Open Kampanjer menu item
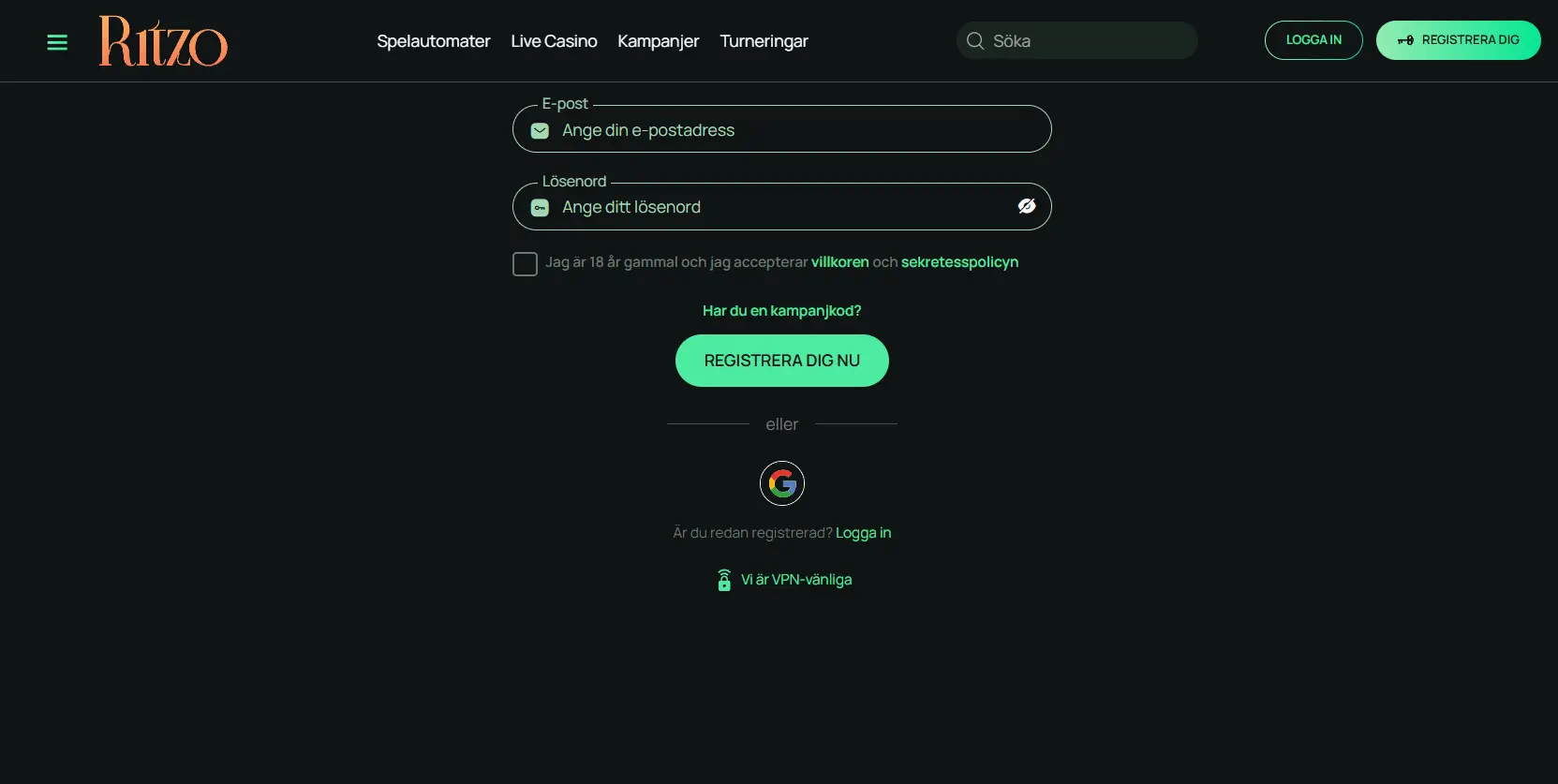1558x784 pixels. pyautogui.click(x=659, y=41)
